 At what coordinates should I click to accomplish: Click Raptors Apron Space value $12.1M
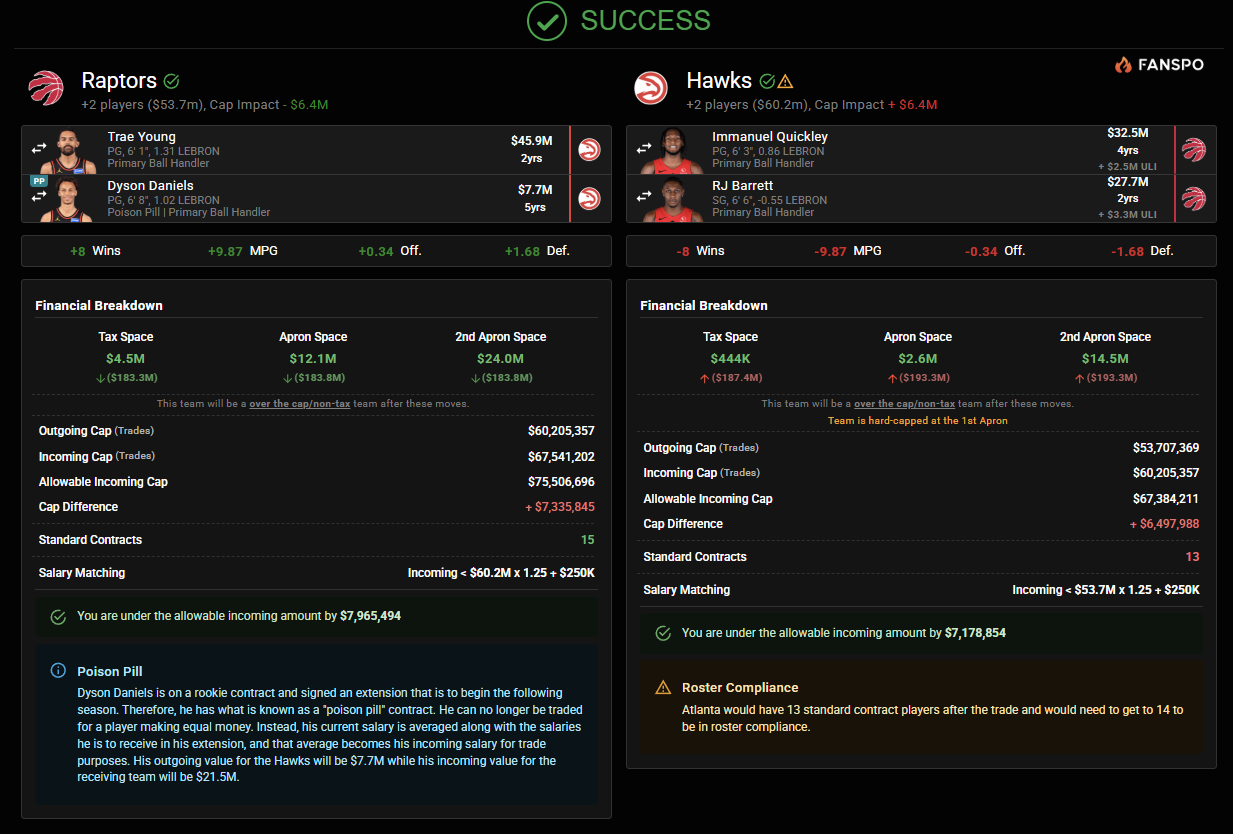(x=313, y=359)
